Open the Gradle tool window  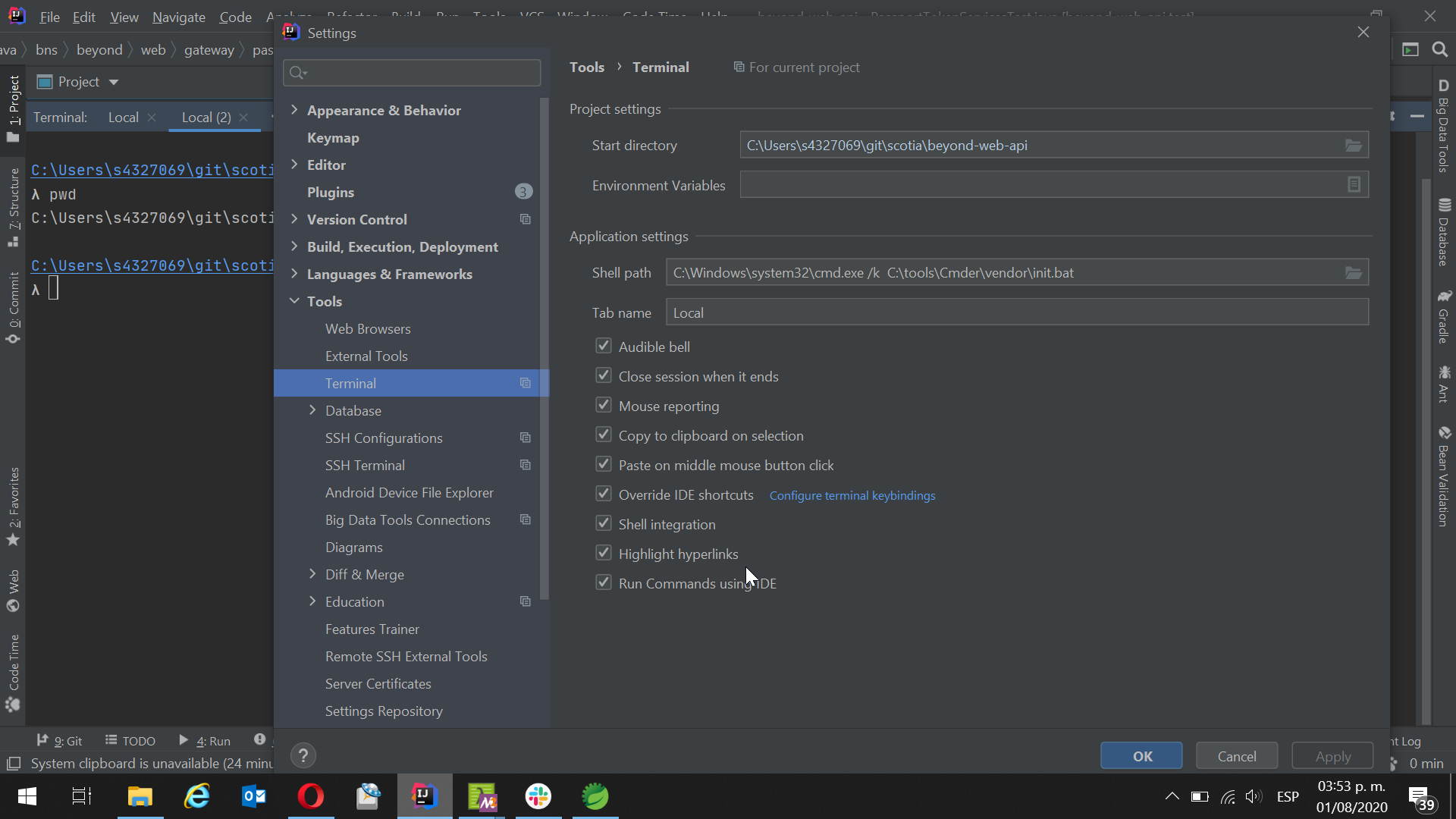click(1444, 317)
